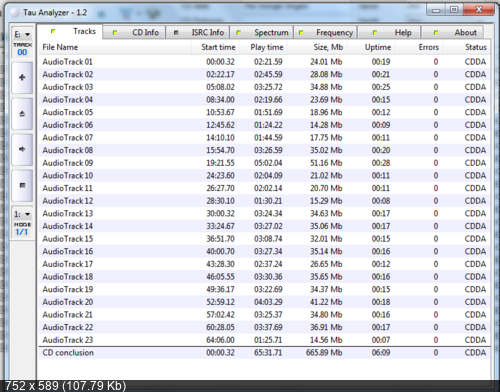Select the AudioTrack 20 row
This screenshot has height=392, width=500.
point(264,302)
